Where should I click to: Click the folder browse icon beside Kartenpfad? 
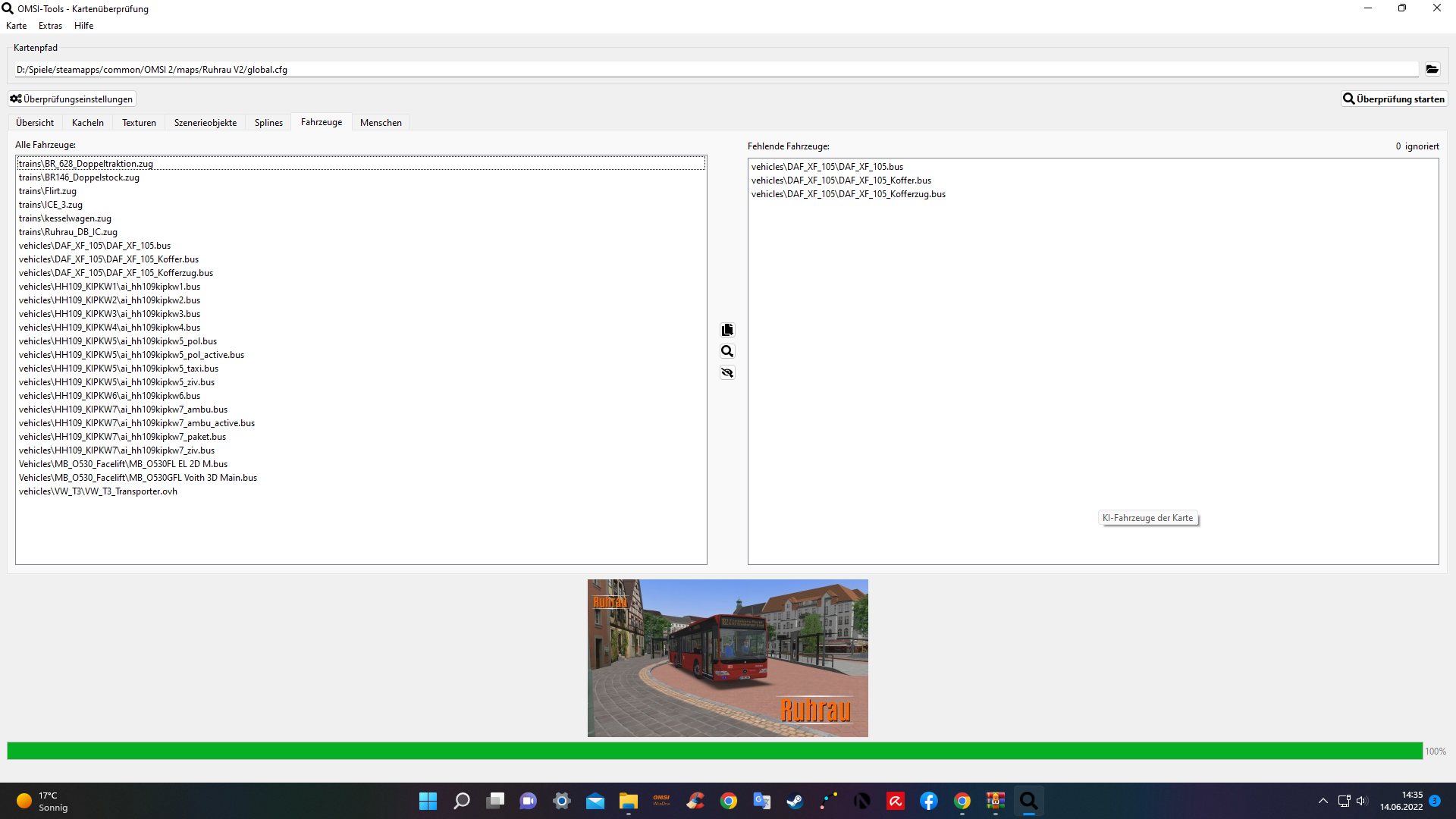click(x=1432, y=69)
